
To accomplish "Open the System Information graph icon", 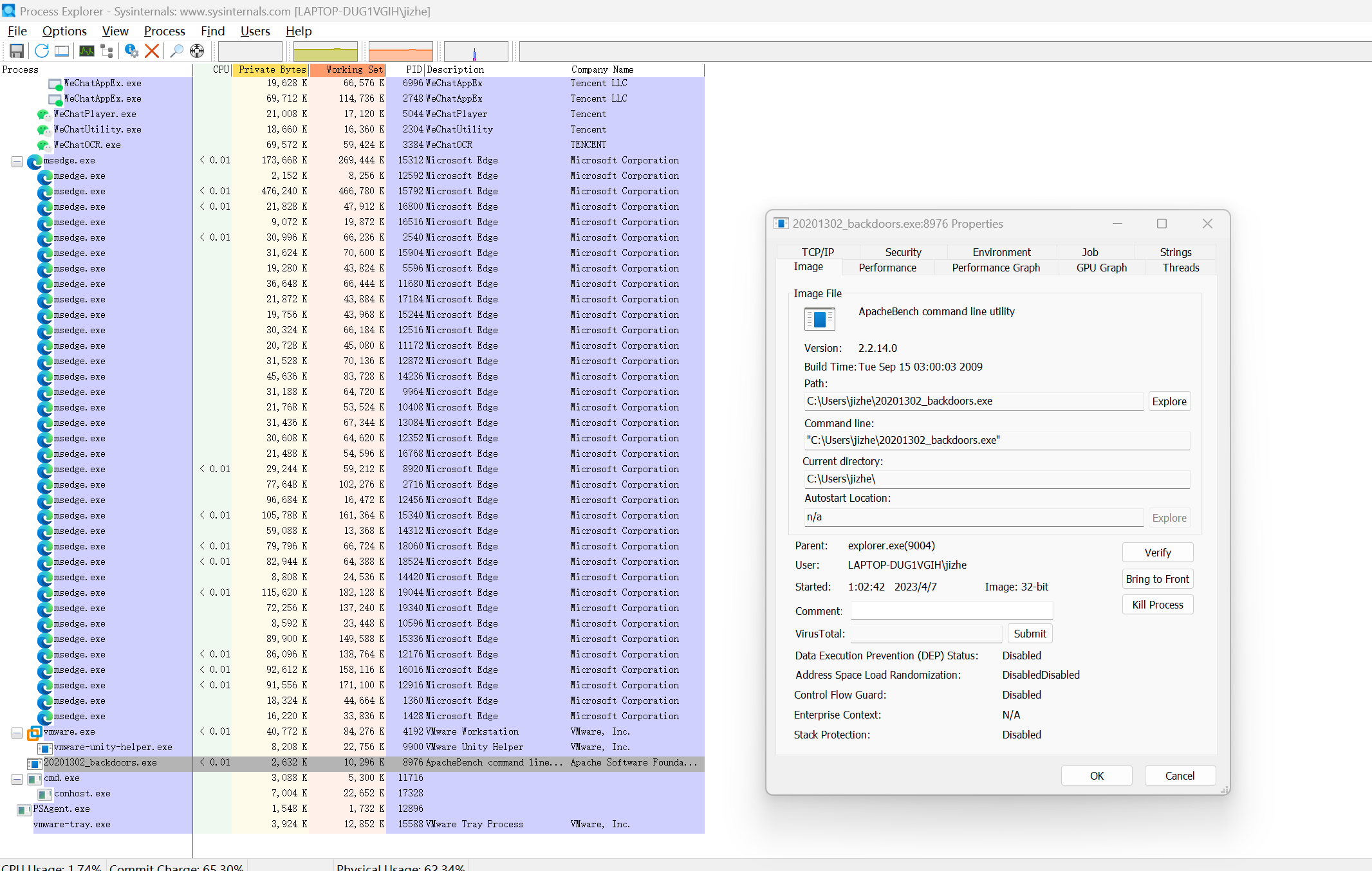I will coord(86,51).
